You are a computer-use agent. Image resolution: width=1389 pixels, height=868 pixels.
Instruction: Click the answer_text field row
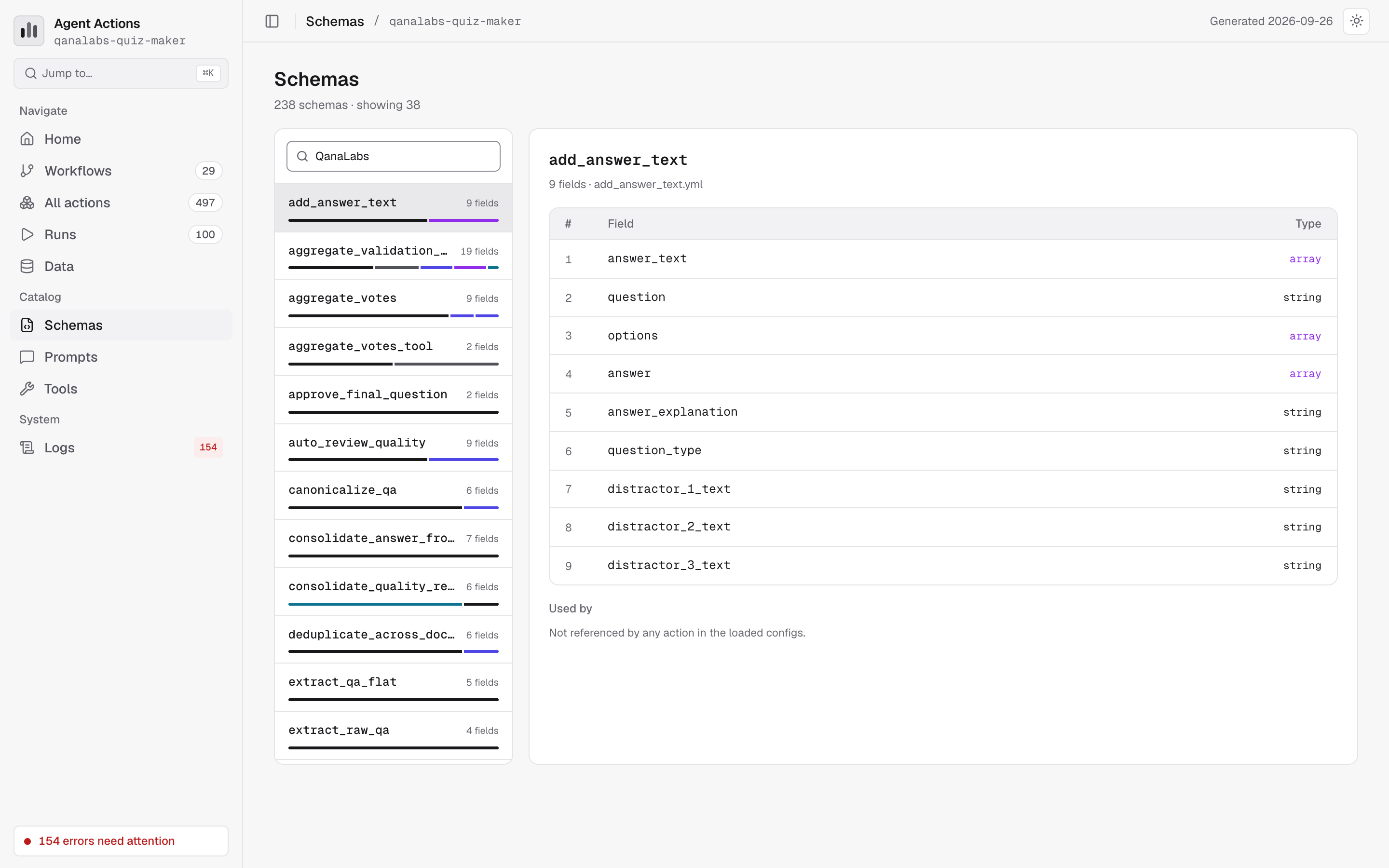(943, 259)
